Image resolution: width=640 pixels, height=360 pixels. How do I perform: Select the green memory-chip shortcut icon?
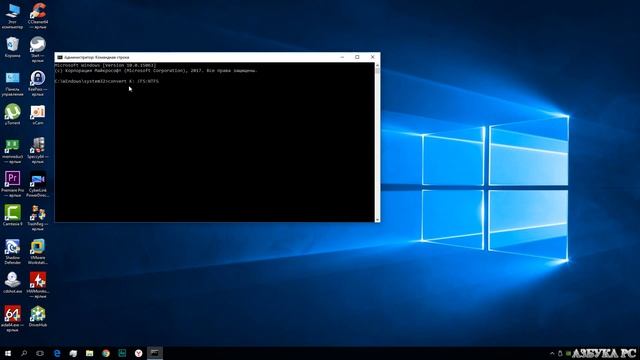[12, 151]
